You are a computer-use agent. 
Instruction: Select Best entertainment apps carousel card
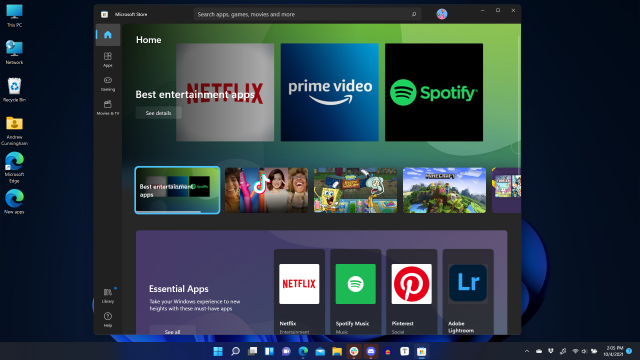tap(177, 190)
